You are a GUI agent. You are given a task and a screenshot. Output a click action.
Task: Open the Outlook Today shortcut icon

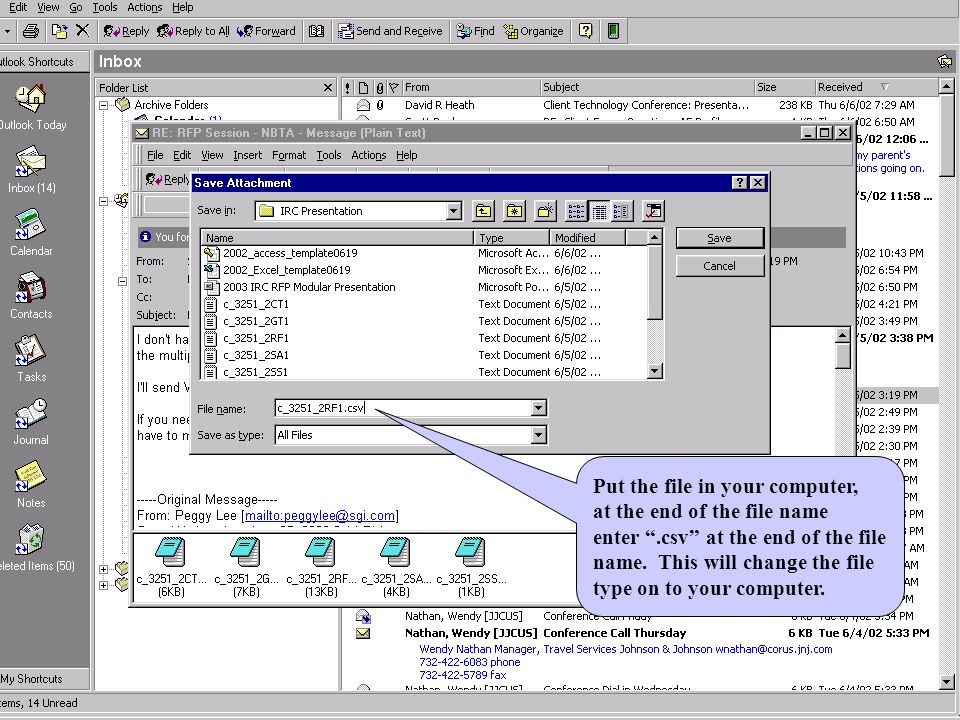[31, 99]
